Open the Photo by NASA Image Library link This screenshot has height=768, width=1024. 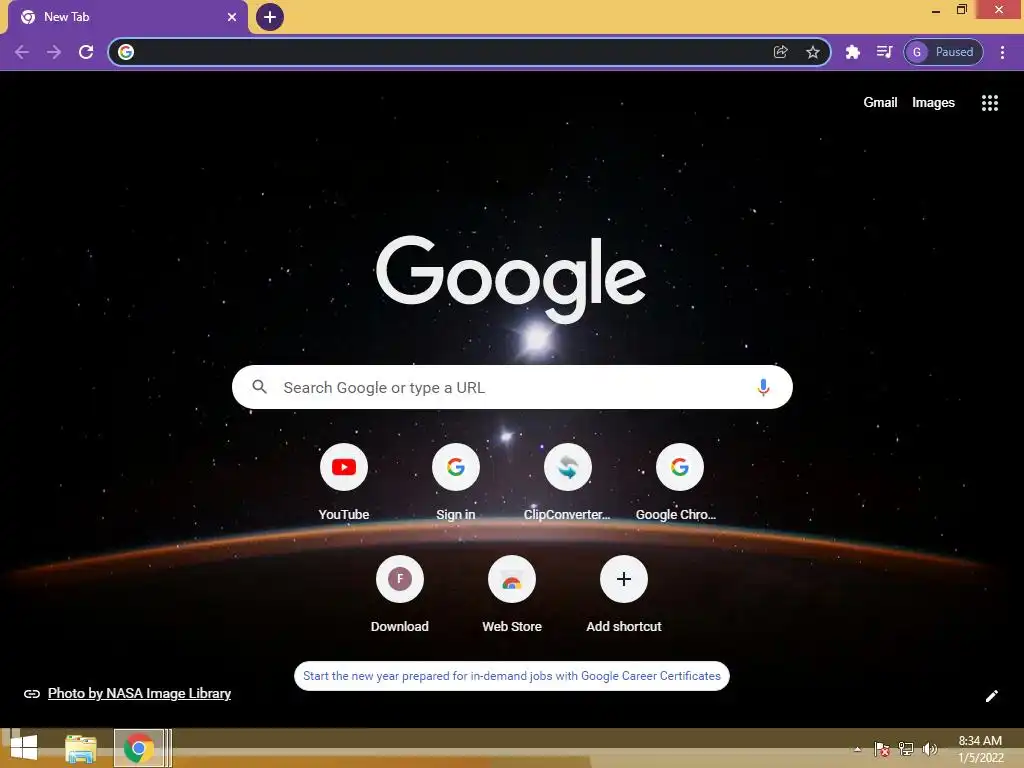tap(139, 694)
